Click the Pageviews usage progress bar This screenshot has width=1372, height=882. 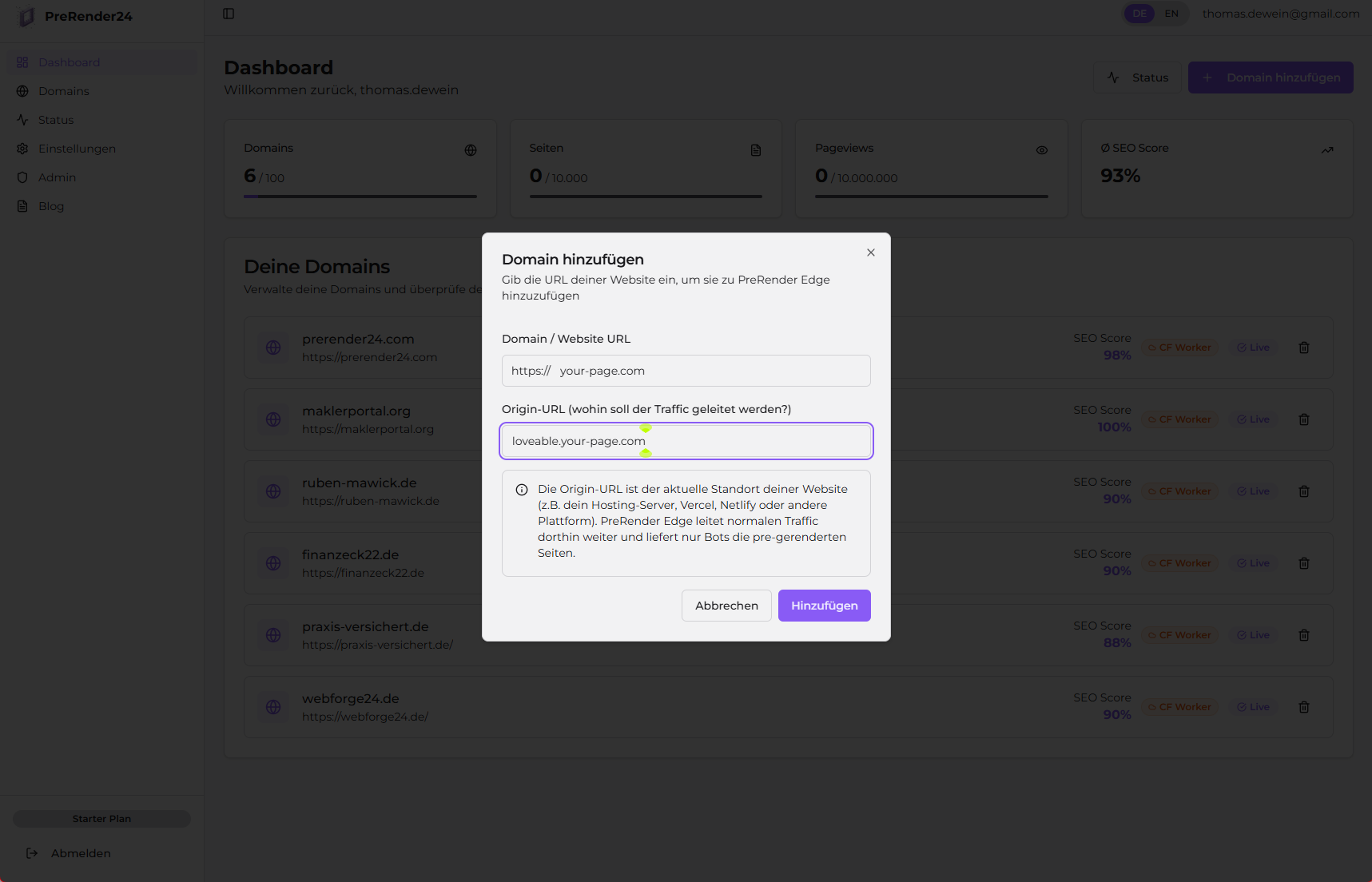tap(932, 197)
